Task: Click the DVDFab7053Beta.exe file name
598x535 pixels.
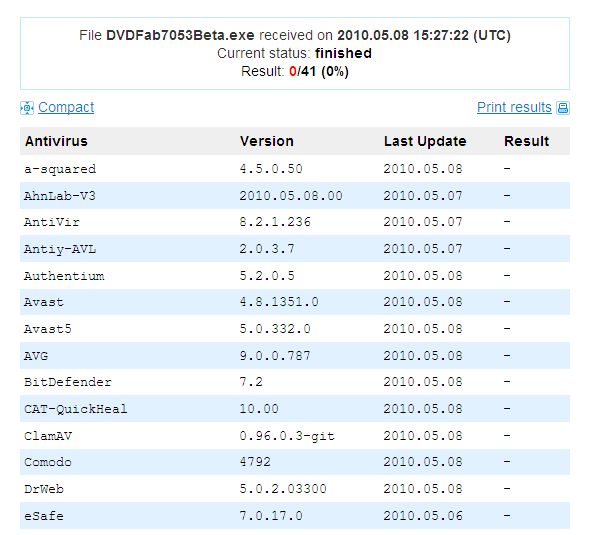Action: 180,35
